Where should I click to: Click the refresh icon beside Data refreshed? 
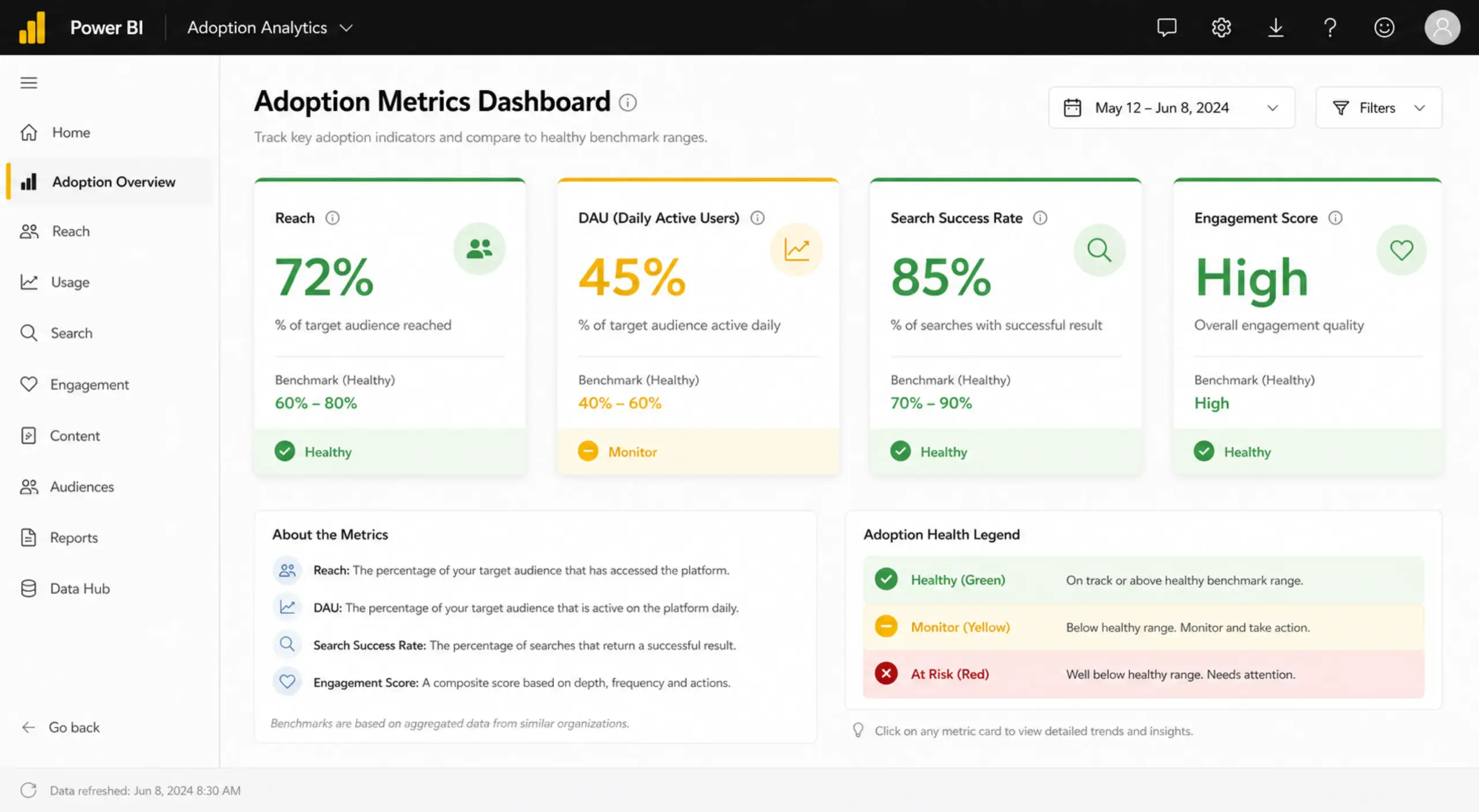pyautogui.click(x=28, y=790)
